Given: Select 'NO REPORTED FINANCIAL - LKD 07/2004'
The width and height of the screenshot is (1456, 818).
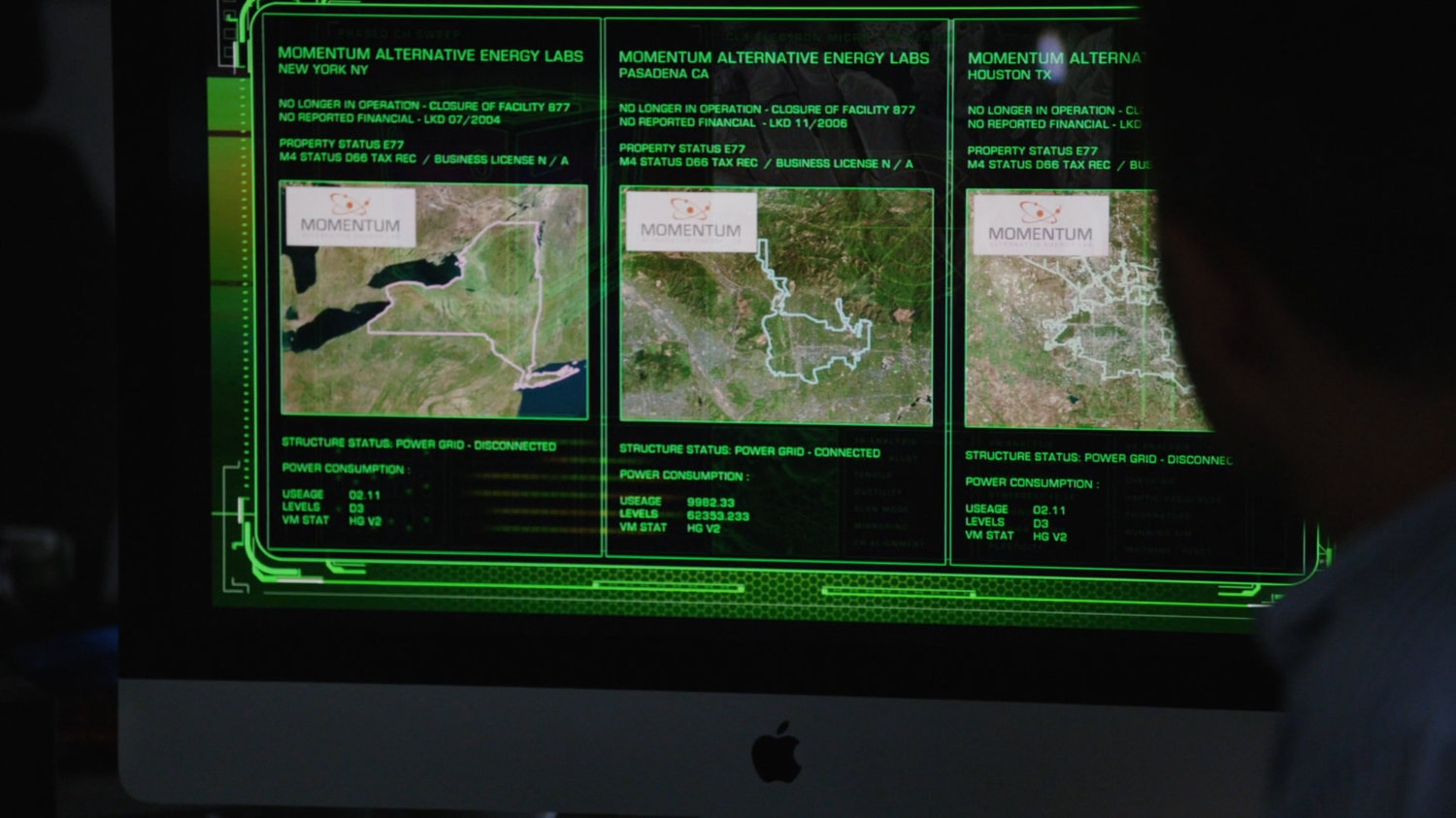Looking at the screenshot, I should [389, 118].
